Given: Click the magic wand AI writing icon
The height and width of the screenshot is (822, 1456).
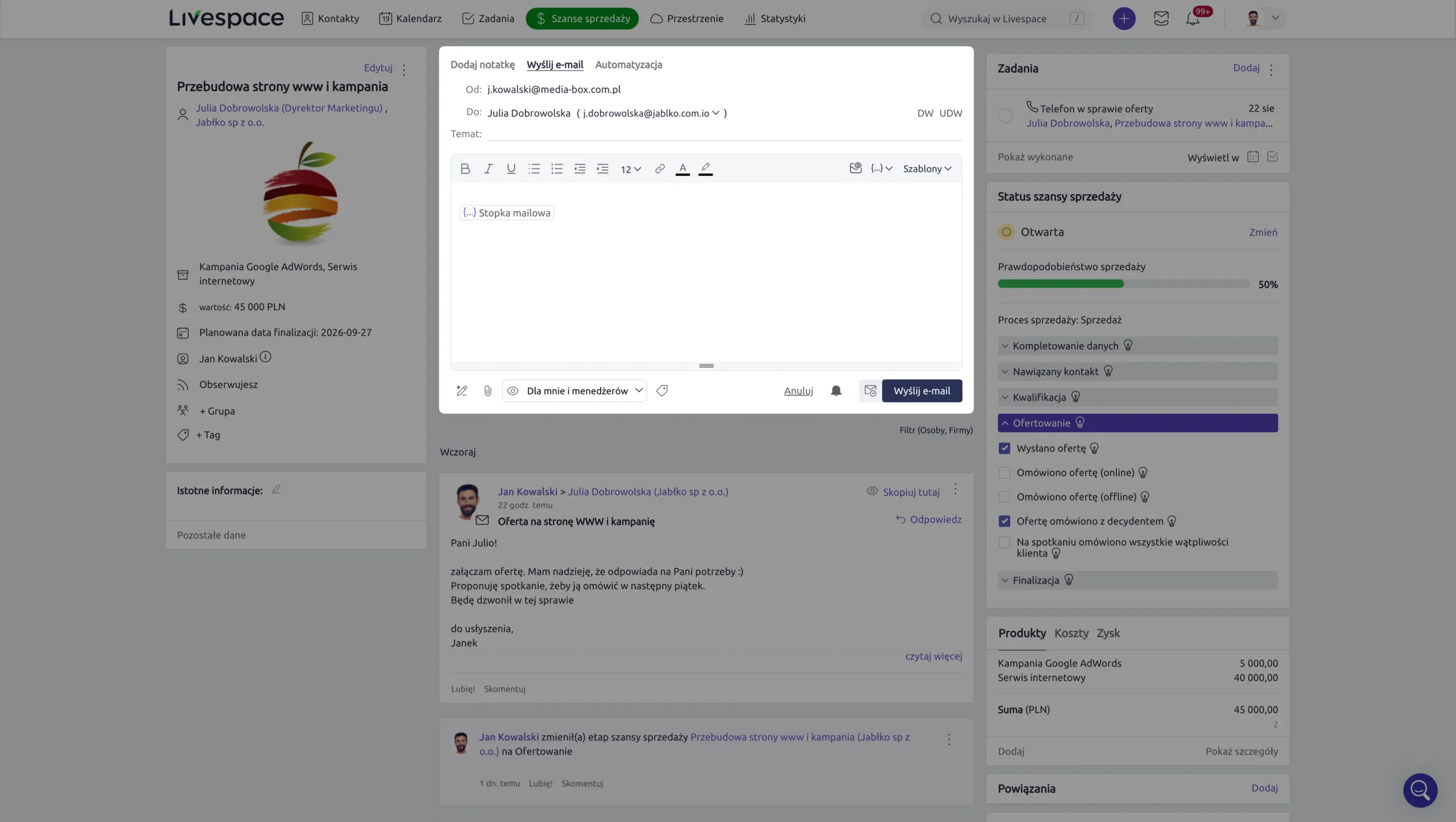Looking at the screenshot, I should coord(462,391).
